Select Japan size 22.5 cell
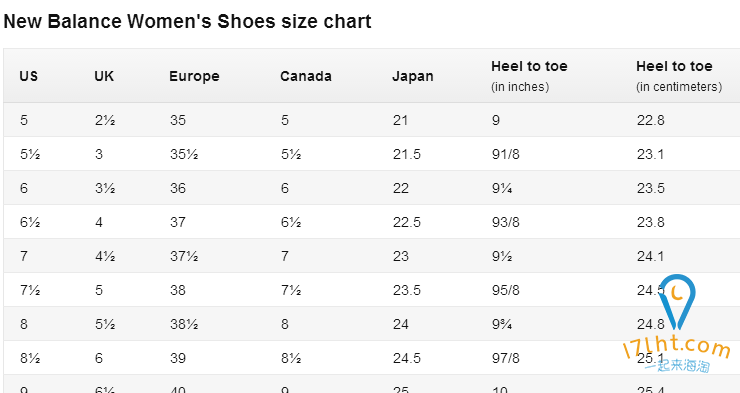The width and height of the screenshot is (740, 393). 406,222
